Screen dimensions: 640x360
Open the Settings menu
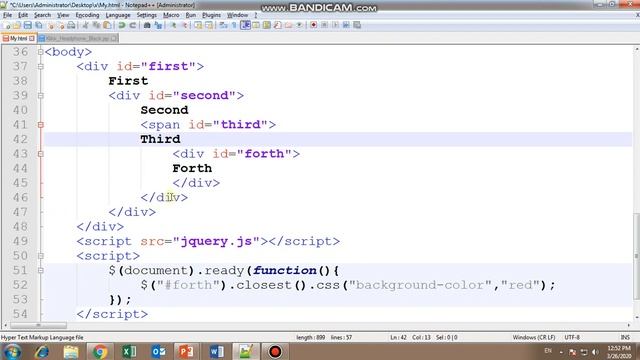coord(147,15)
